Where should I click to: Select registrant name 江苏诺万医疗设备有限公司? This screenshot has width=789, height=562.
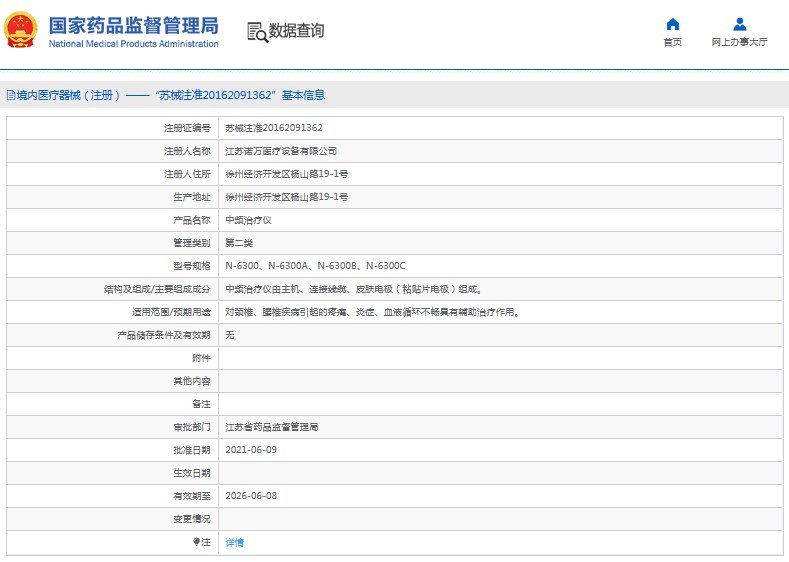tap(281, 151)
